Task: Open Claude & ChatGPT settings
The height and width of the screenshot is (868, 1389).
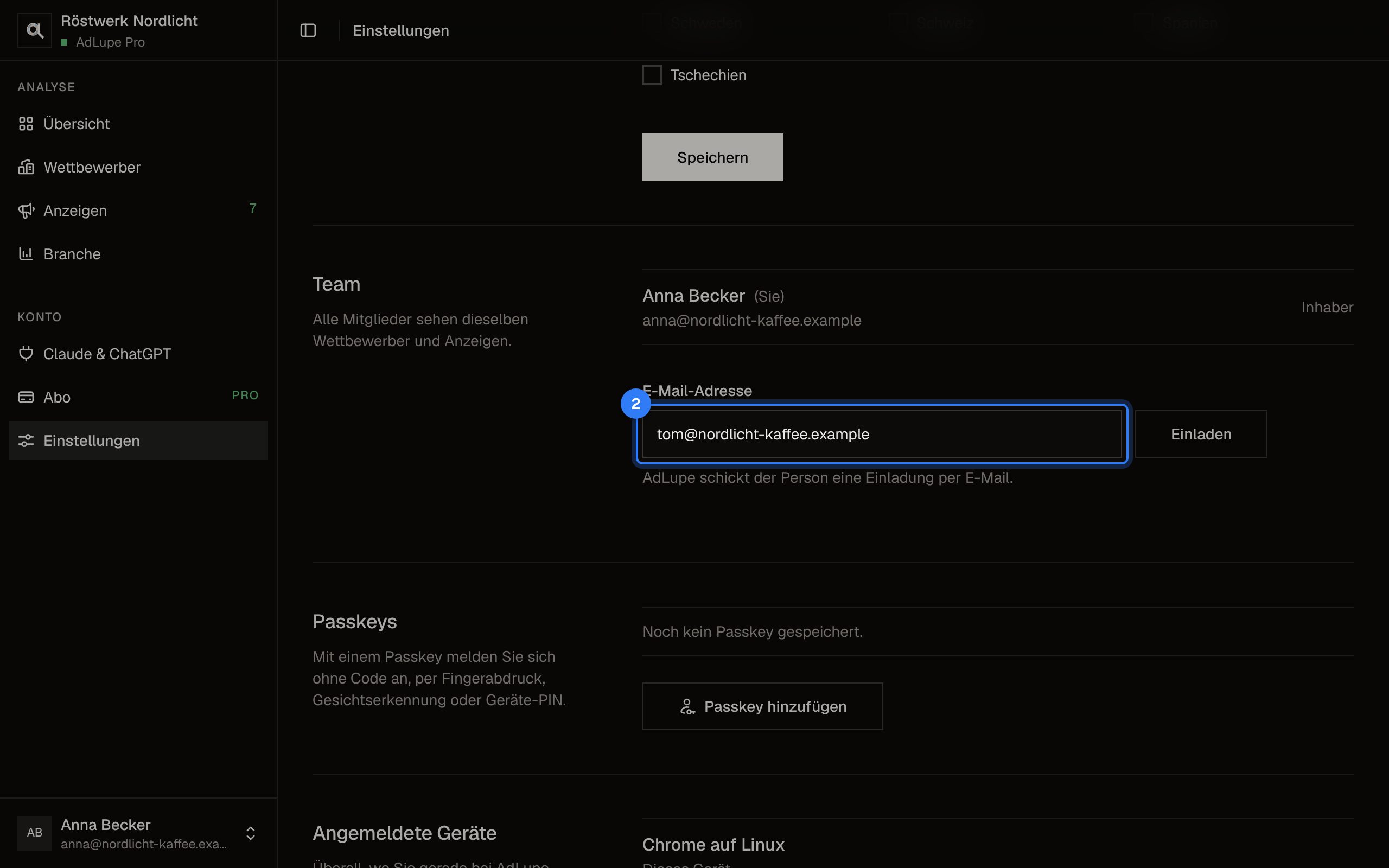Action: 138,354
